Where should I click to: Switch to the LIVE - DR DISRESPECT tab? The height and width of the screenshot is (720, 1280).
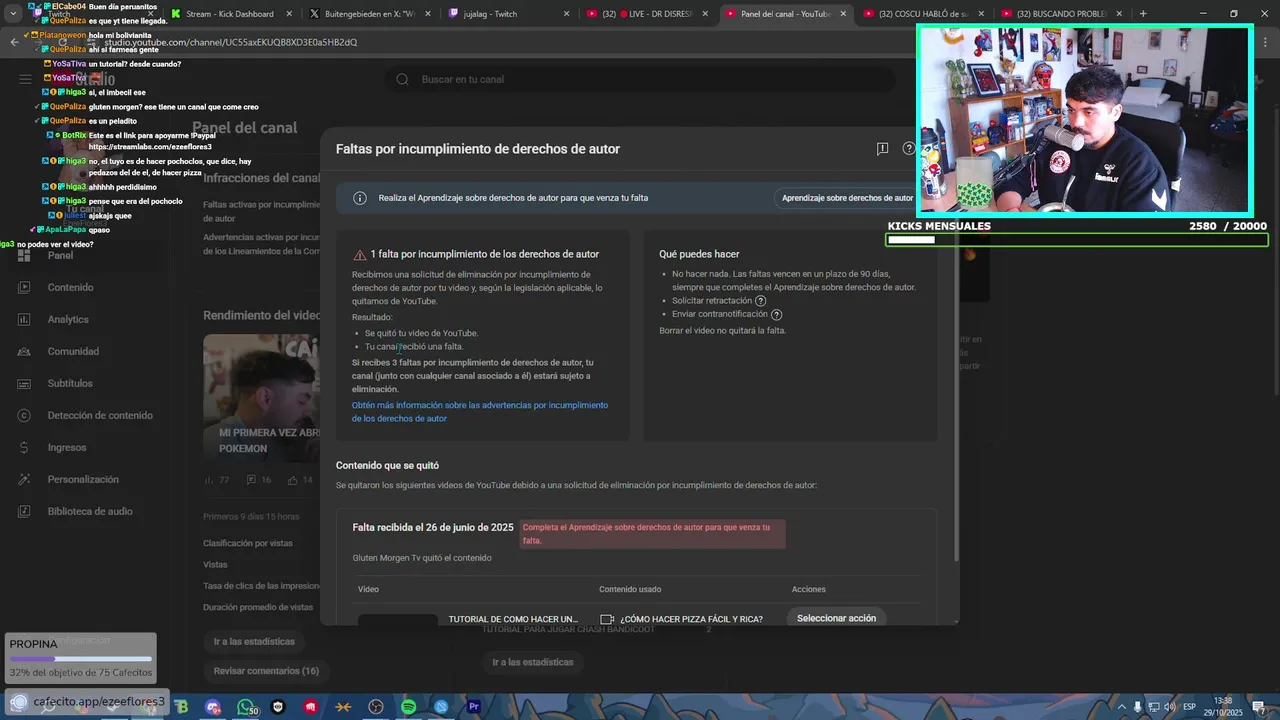tap(647, 14)
